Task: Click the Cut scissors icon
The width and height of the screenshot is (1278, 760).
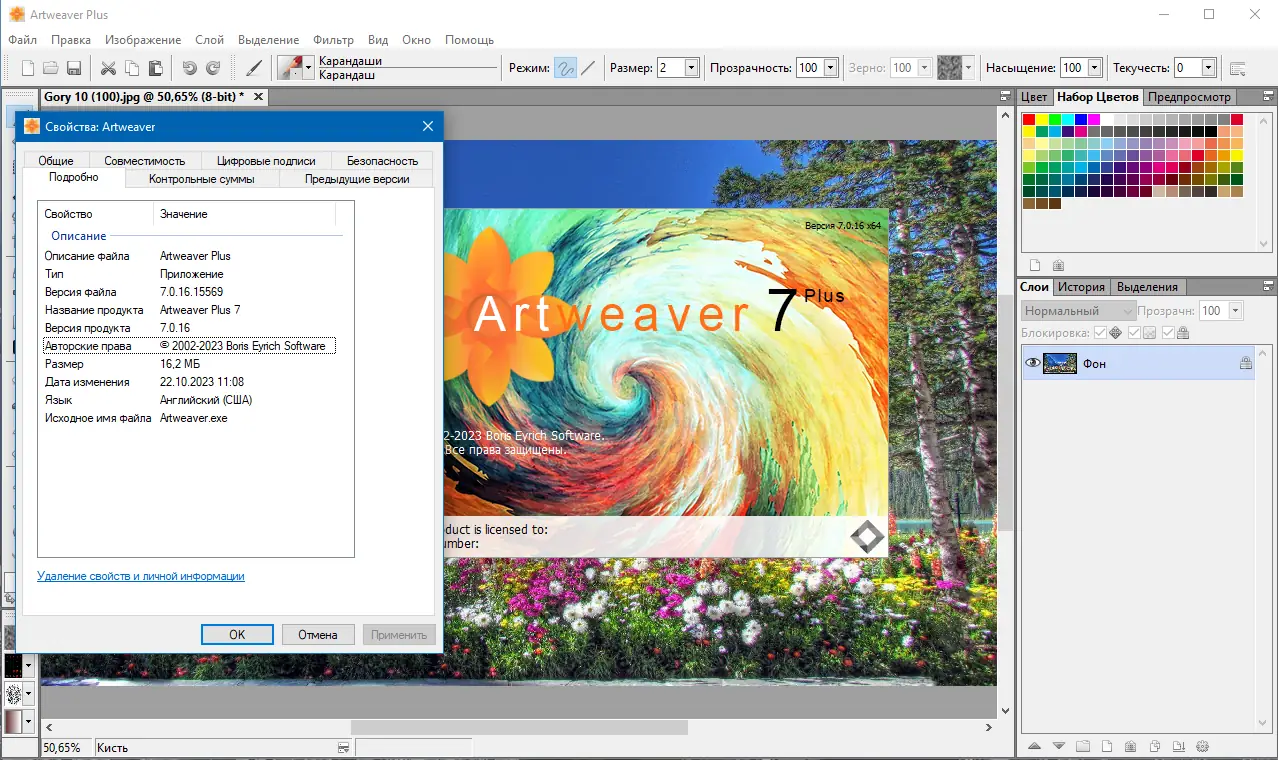Action: [x=108, y=68]
